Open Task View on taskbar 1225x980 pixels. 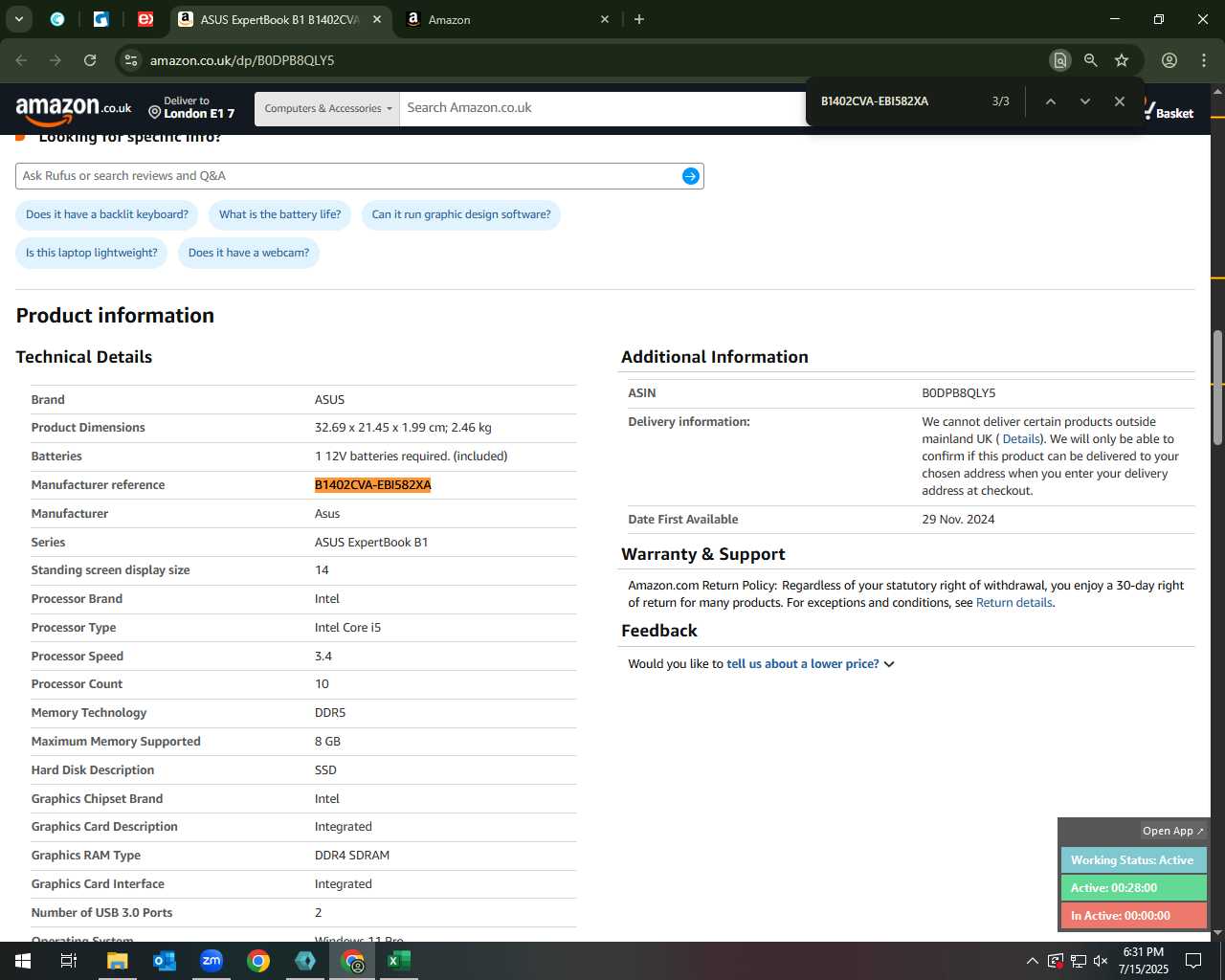click(69, 961)
